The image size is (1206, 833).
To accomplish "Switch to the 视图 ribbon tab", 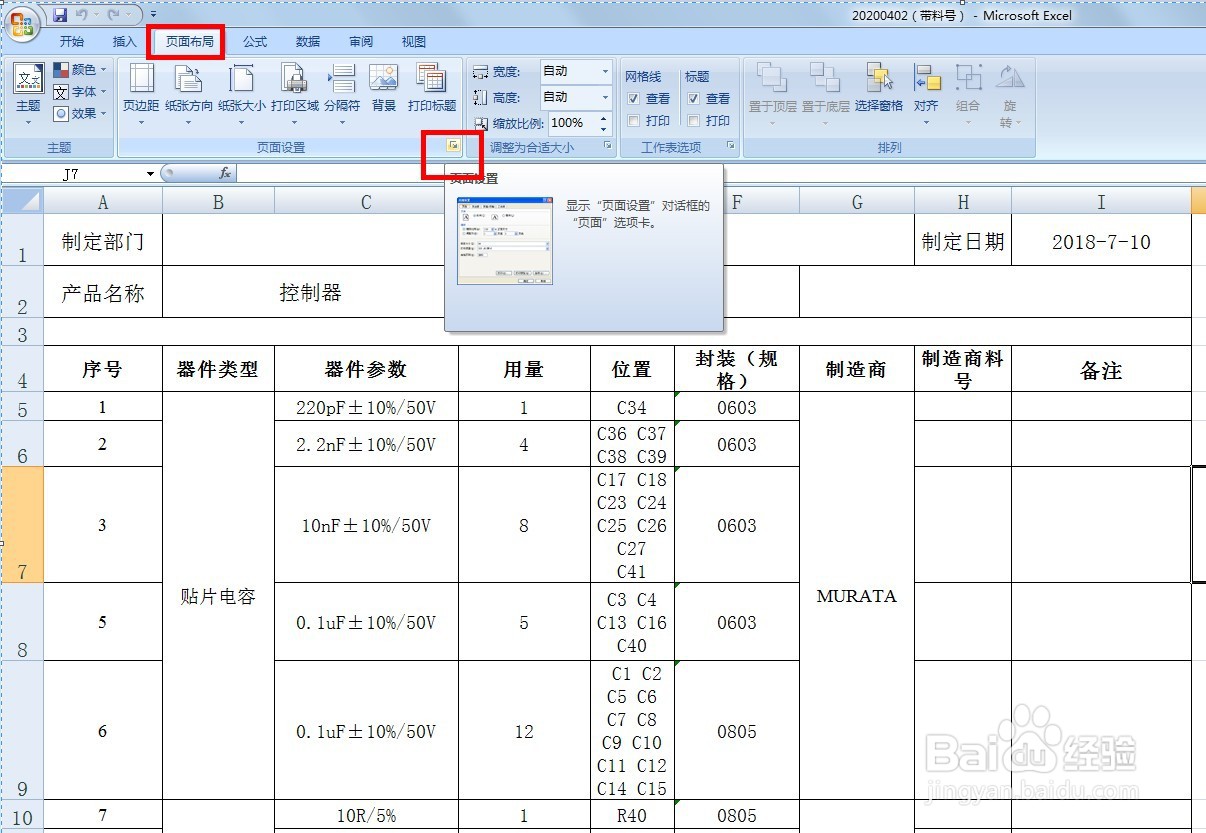I will (413, 41).
